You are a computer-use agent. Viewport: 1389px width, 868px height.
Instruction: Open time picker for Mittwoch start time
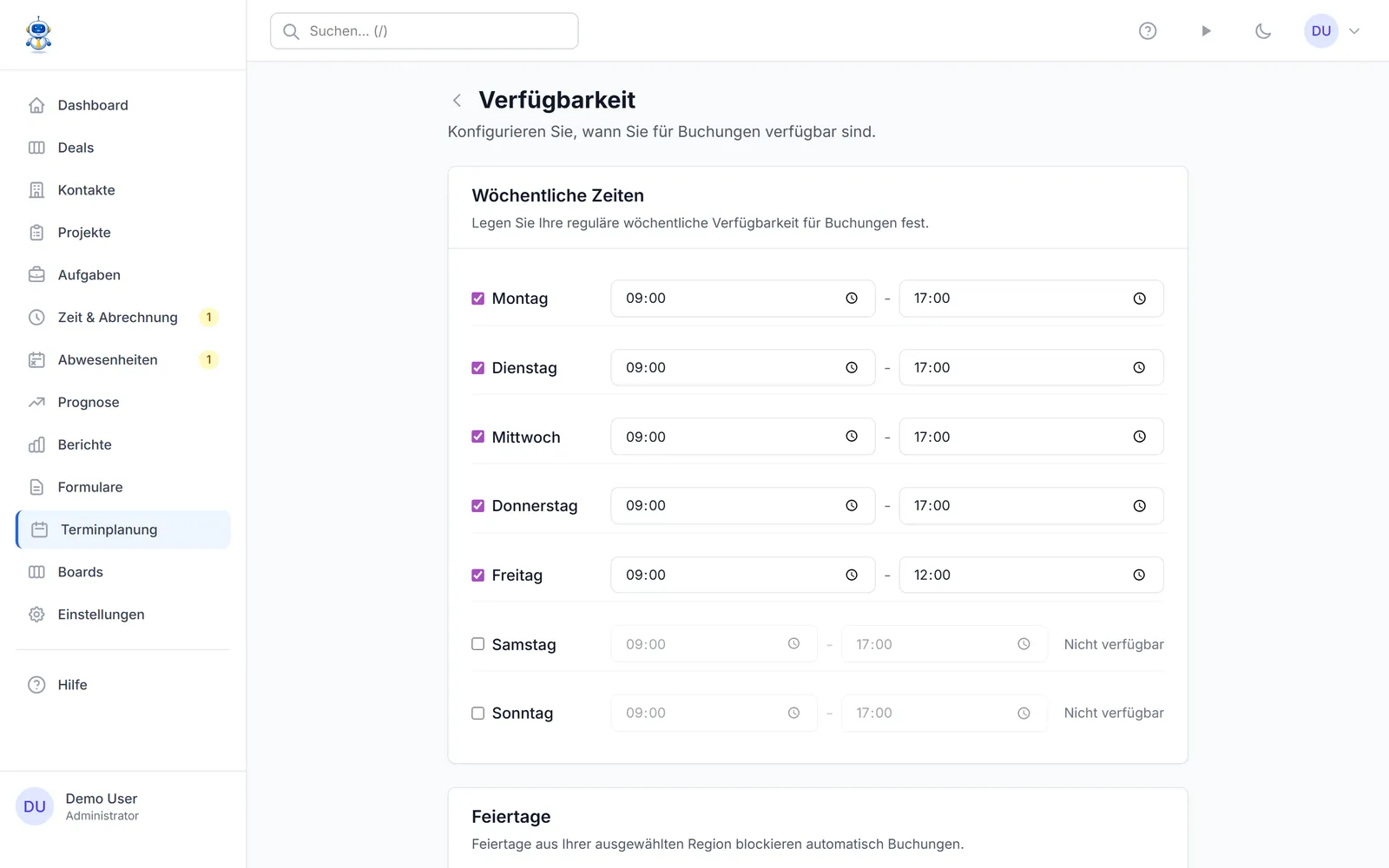pos(852,437)
